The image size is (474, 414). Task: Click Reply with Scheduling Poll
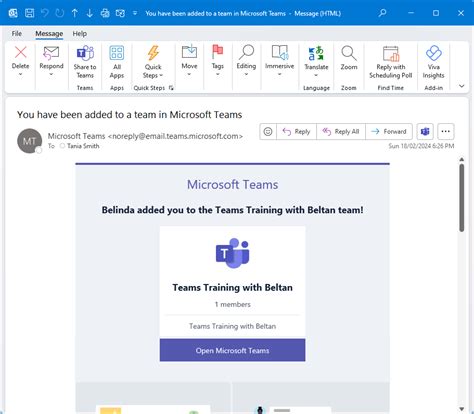(x=391, y=62)
